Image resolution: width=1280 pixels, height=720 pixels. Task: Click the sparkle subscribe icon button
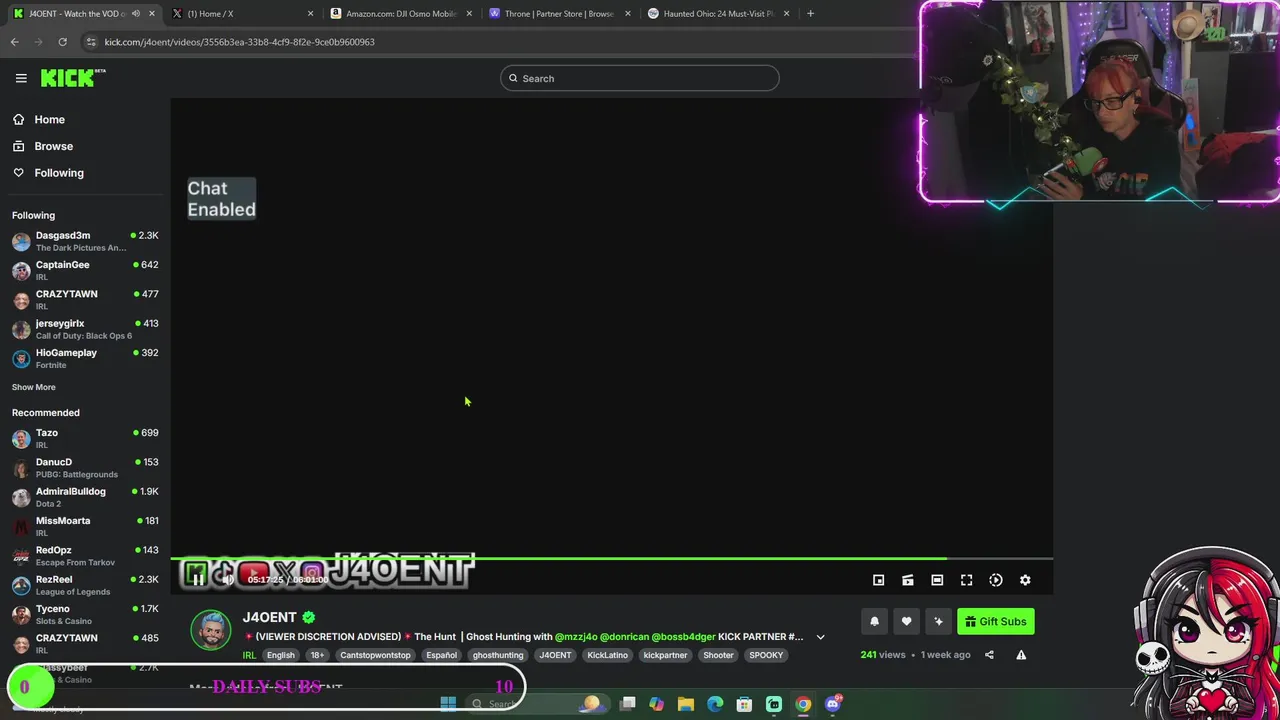point(938,622)
